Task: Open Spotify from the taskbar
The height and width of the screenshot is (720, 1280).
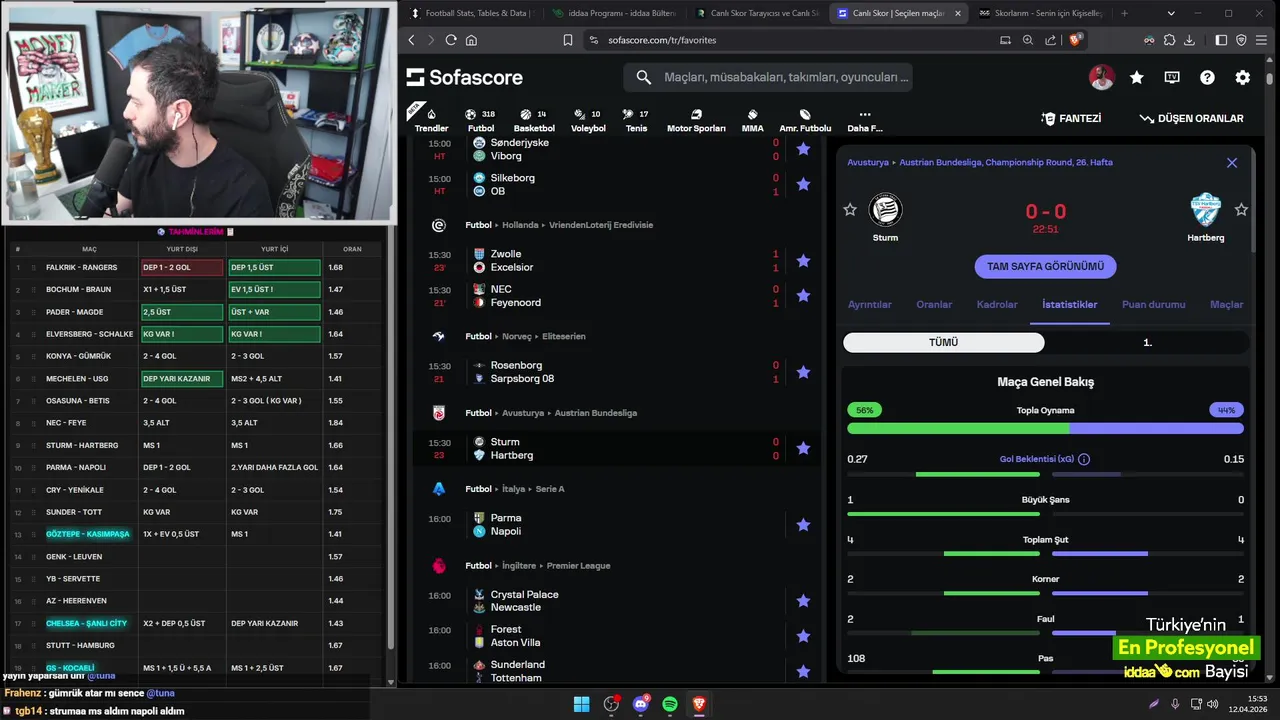Action: 670,704
